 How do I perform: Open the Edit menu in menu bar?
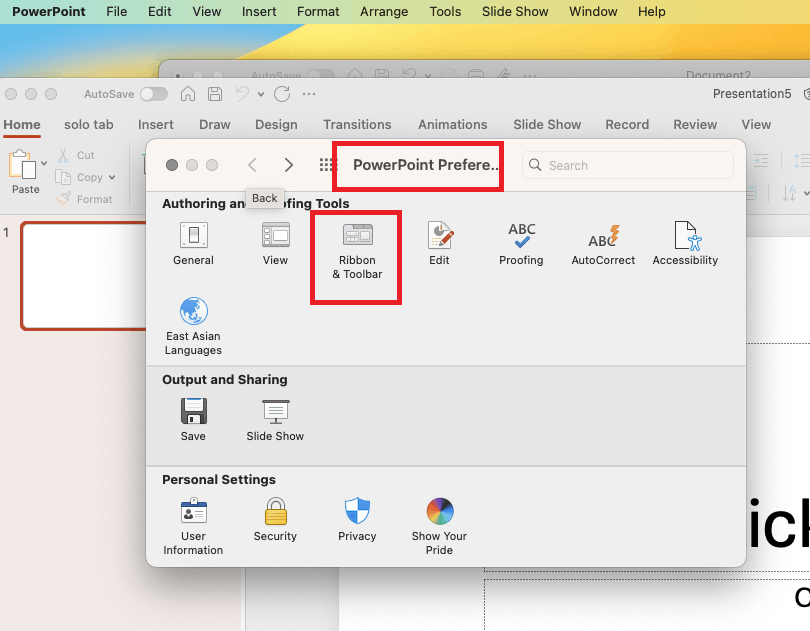click(160, 11)
